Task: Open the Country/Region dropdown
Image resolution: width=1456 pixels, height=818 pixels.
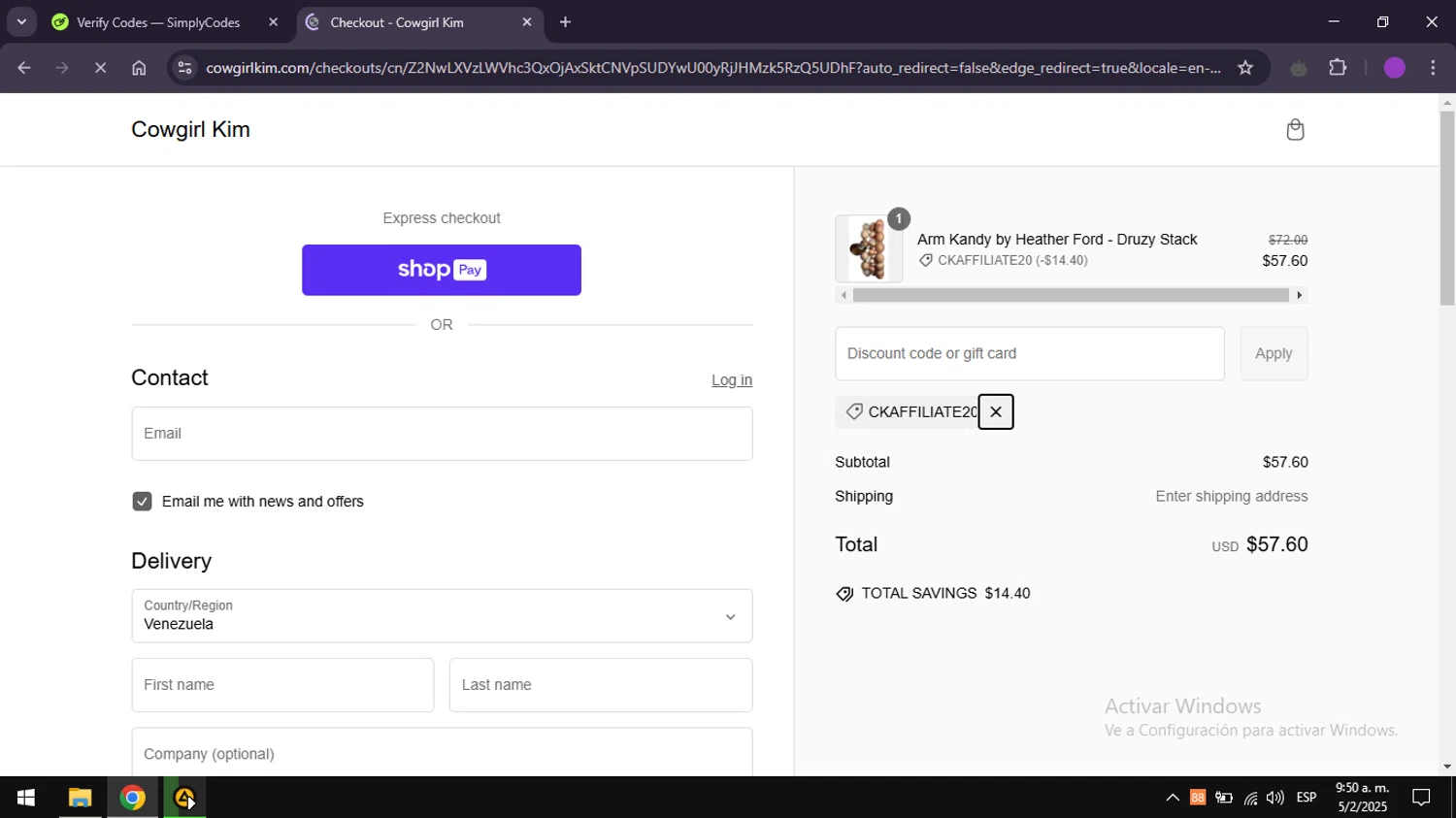Action: [x=442, y=615]
